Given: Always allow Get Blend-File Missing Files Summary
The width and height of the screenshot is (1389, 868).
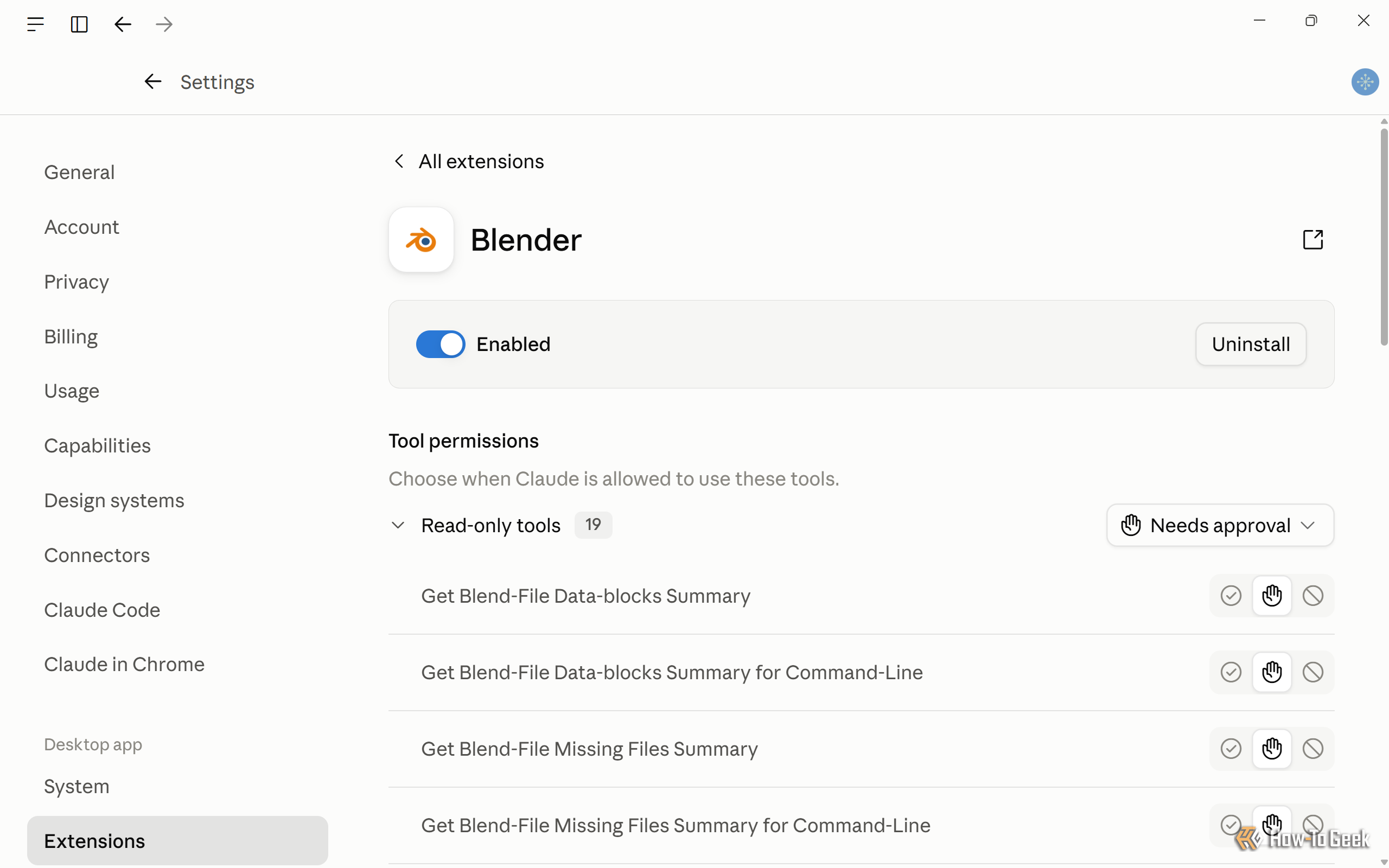Looking at the screenshot, I should pyautogui.click(x=1231, y=749).
